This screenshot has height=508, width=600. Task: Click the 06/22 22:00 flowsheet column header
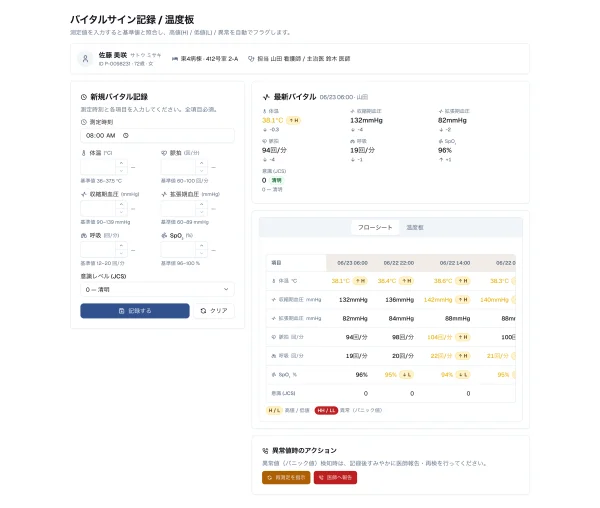396,263
